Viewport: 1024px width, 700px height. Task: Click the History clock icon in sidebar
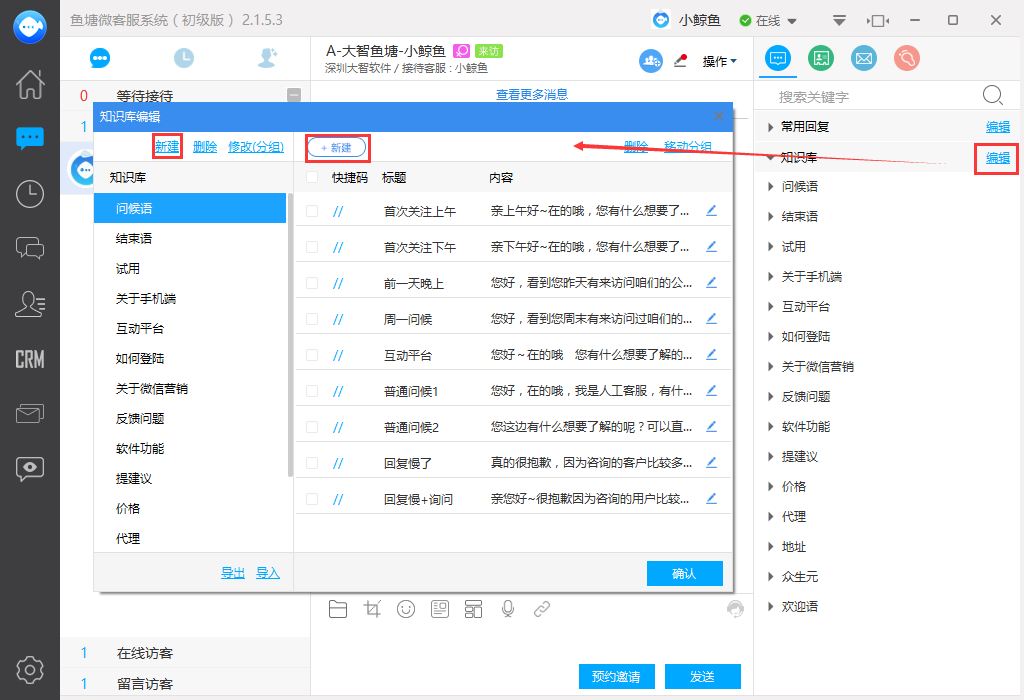tap(30, 194)
